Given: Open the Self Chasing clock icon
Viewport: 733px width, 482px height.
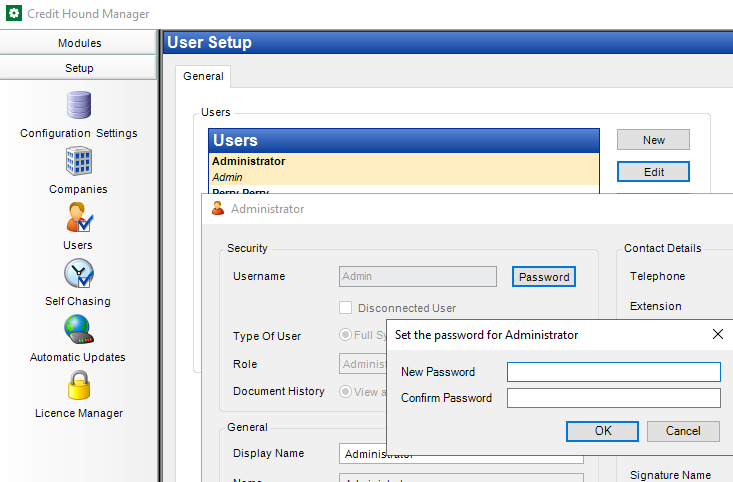Looking at the screenshot, I should pos(79,273).
